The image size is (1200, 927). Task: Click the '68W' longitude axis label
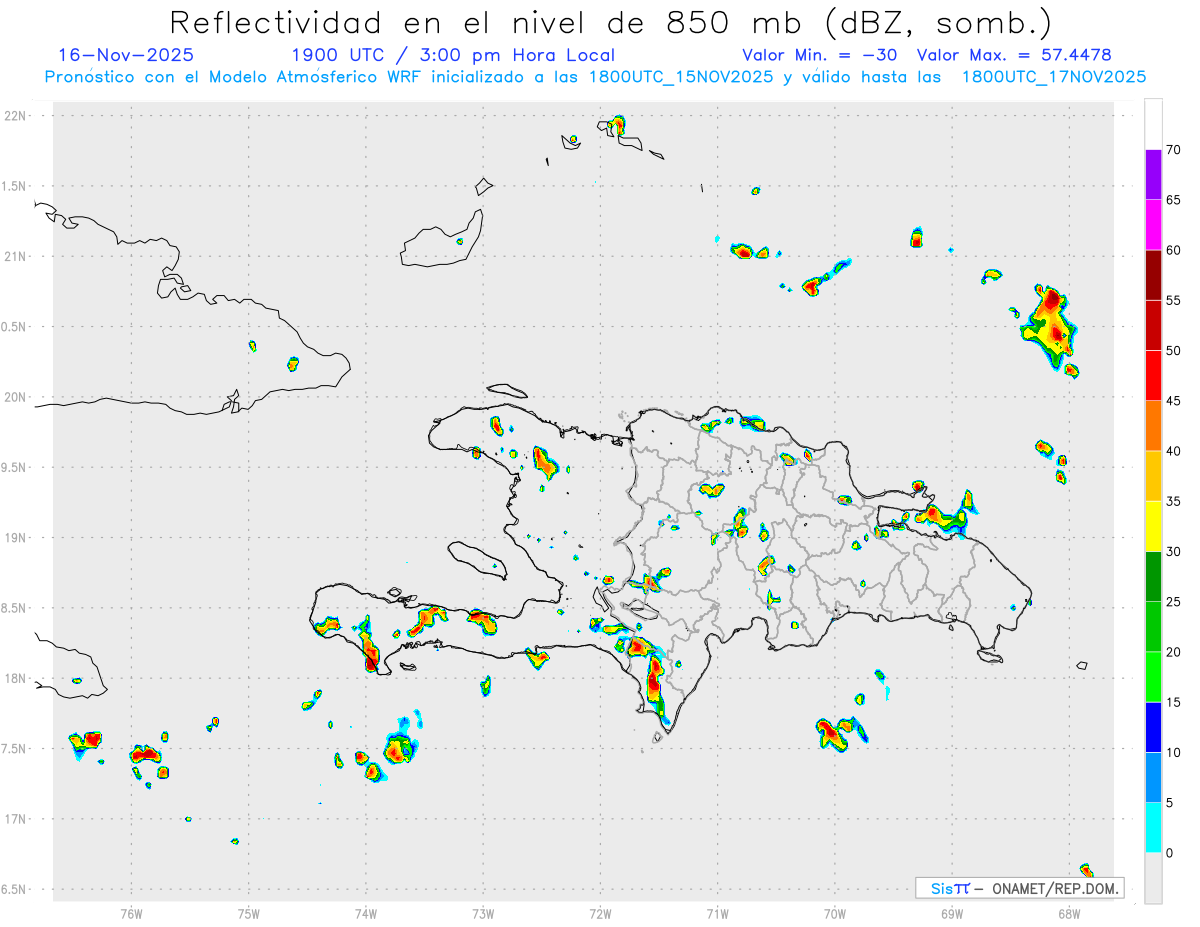click(x=1069, y=913)
